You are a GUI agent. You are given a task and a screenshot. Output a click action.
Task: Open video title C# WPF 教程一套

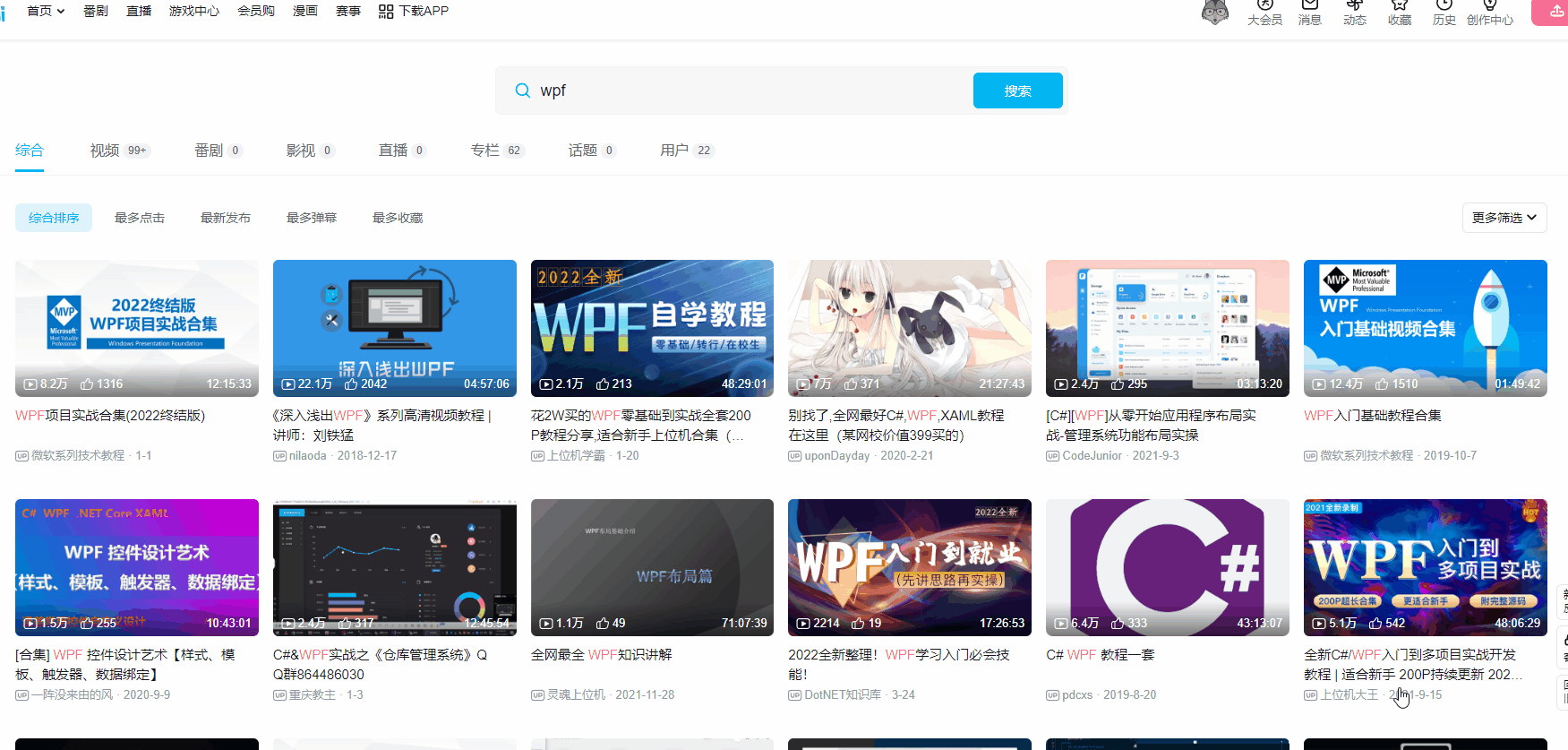1101,655
